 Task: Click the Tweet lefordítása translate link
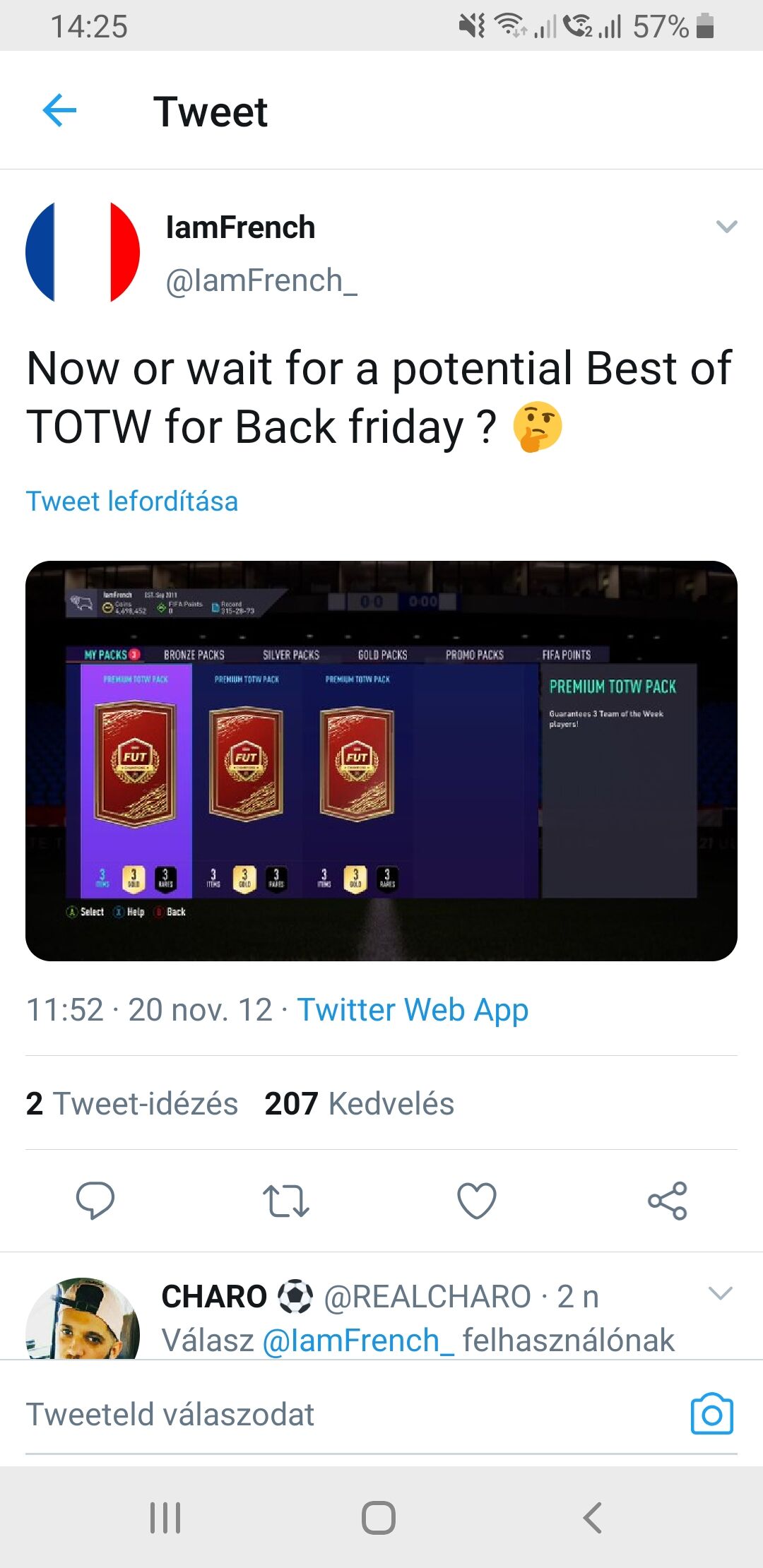132,501
